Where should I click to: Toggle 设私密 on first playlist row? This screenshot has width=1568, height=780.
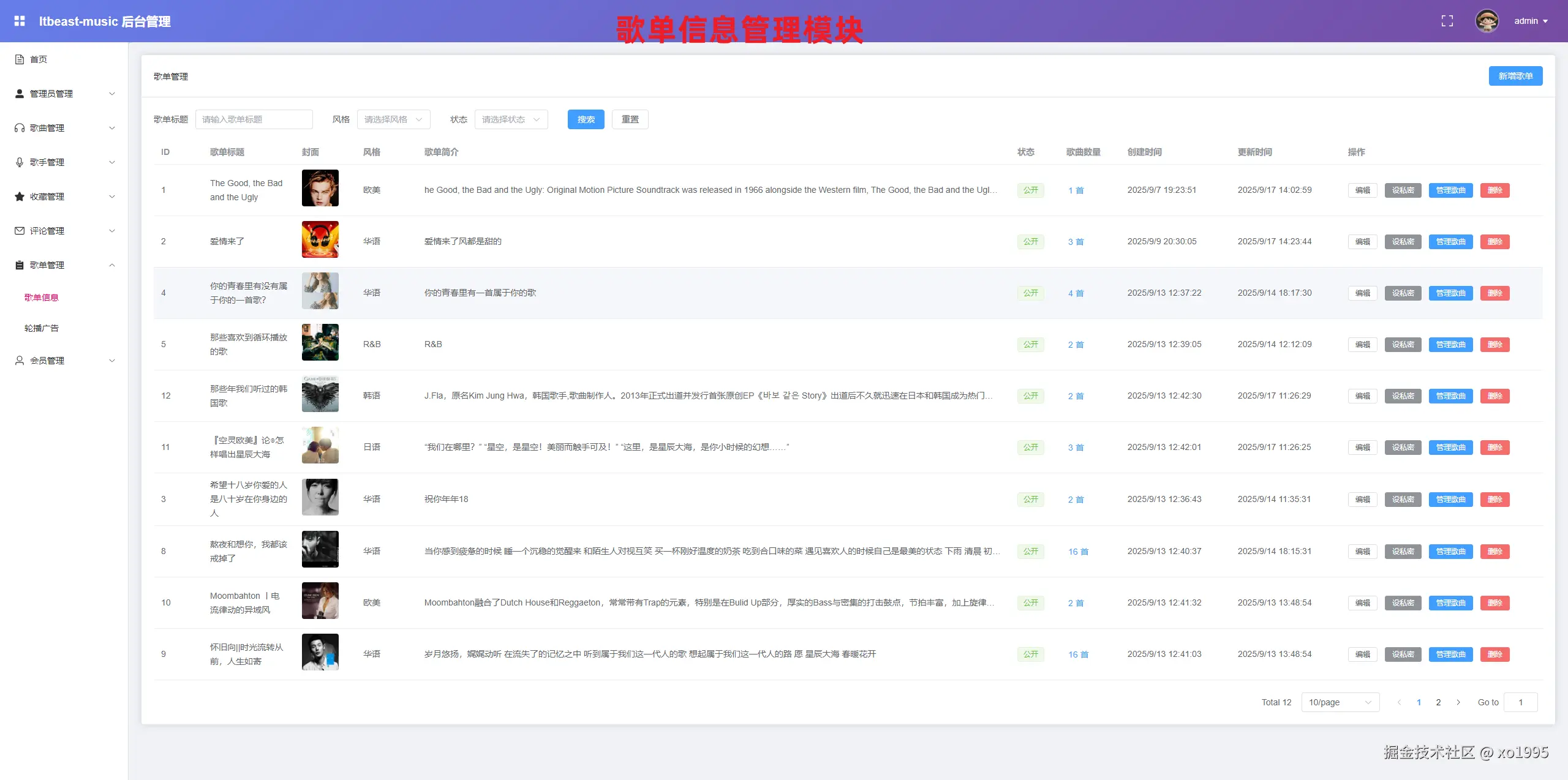(1403, 190)
